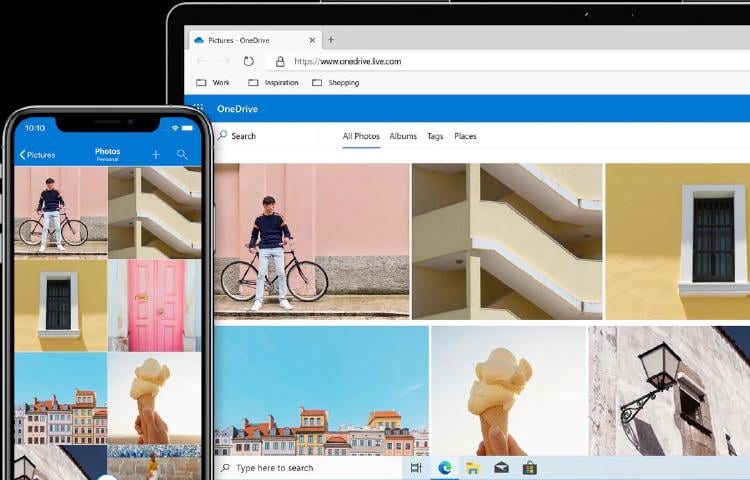Open the OneDrive app launcher grid
The height and width of the screenshot is (480, 750).
tap(198, 108)
